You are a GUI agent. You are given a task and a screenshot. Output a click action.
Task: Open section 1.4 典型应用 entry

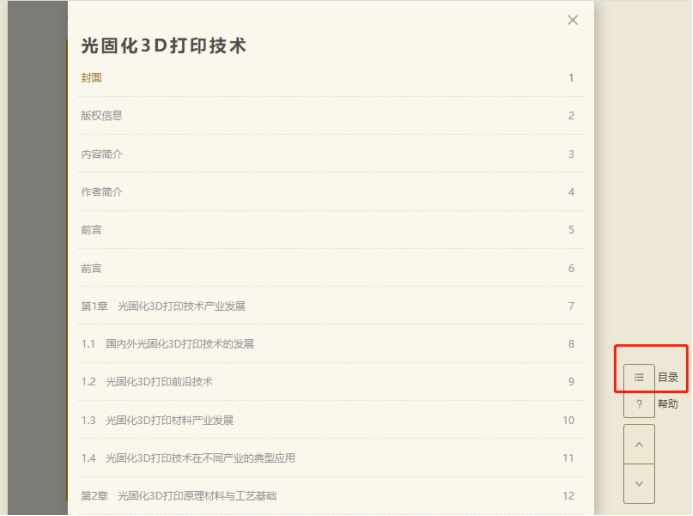[x=188, y=458]
